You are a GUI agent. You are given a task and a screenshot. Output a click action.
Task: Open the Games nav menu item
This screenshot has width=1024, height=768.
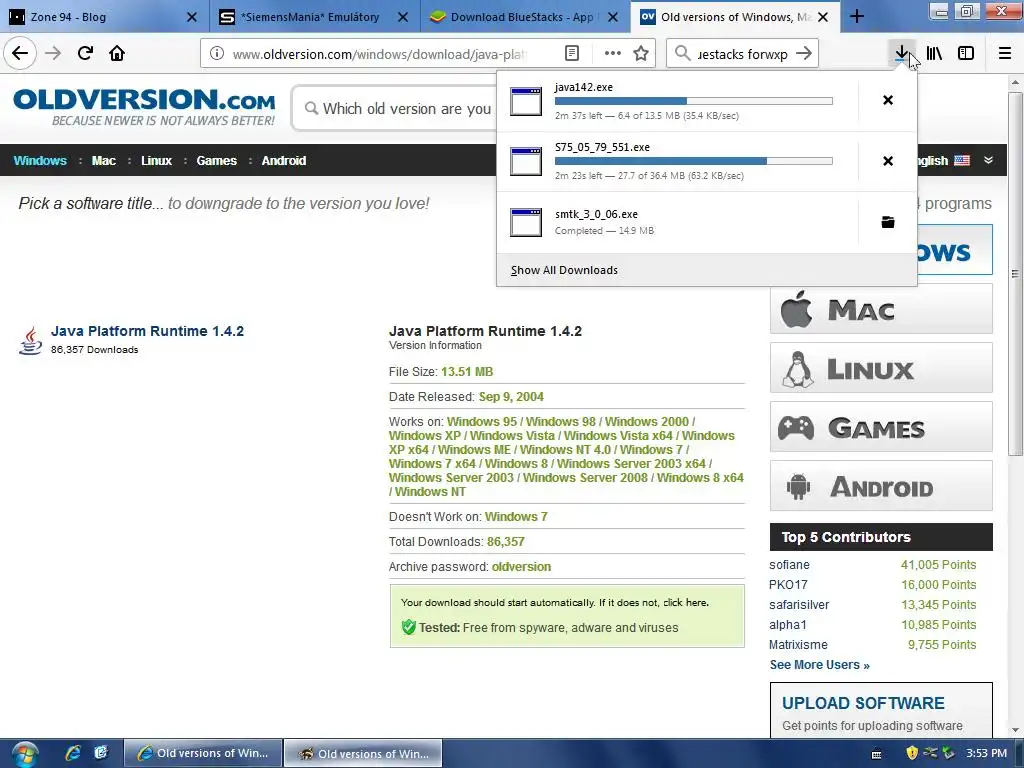(x=216, y=161)
